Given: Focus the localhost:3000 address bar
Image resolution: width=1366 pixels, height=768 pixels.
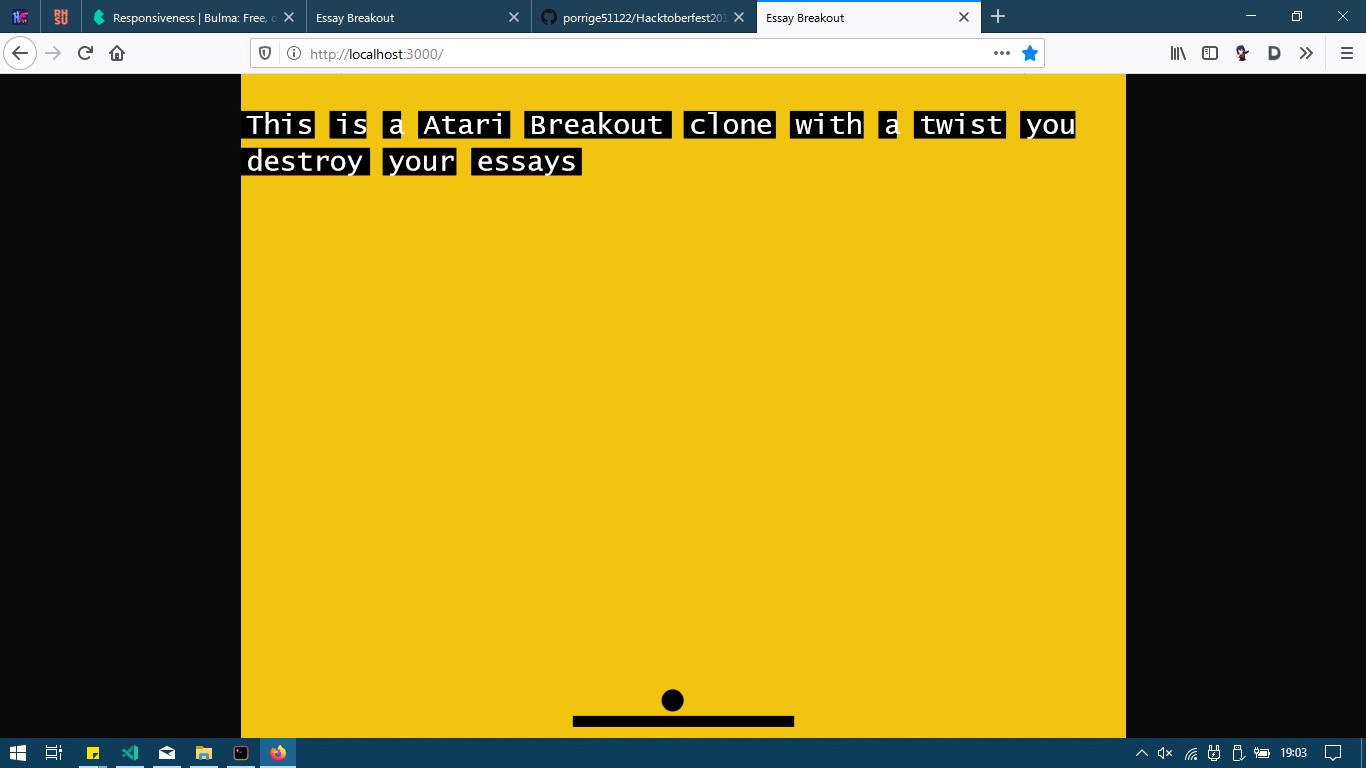Looking at the screenshot, I should (x=646, y=53).
